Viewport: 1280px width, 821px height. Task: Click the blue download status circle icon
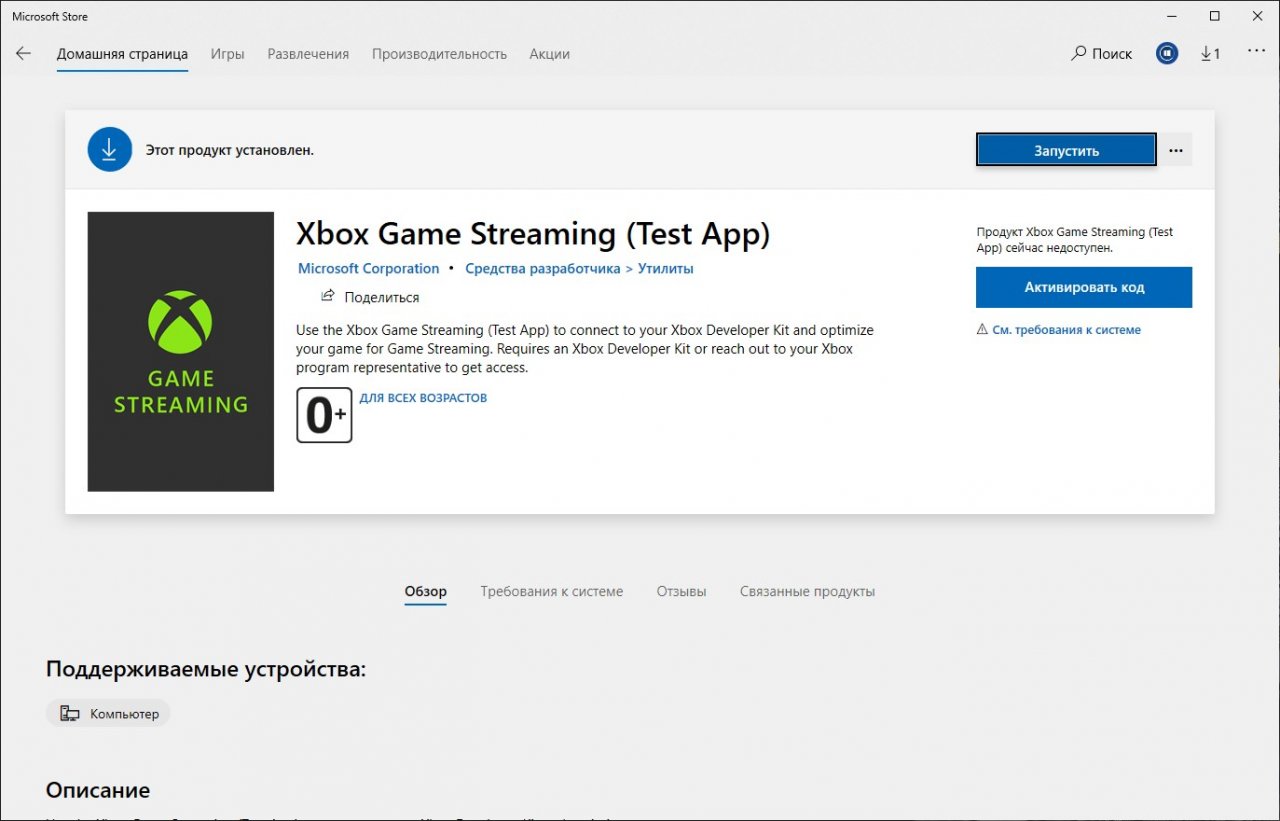point(110,149)
